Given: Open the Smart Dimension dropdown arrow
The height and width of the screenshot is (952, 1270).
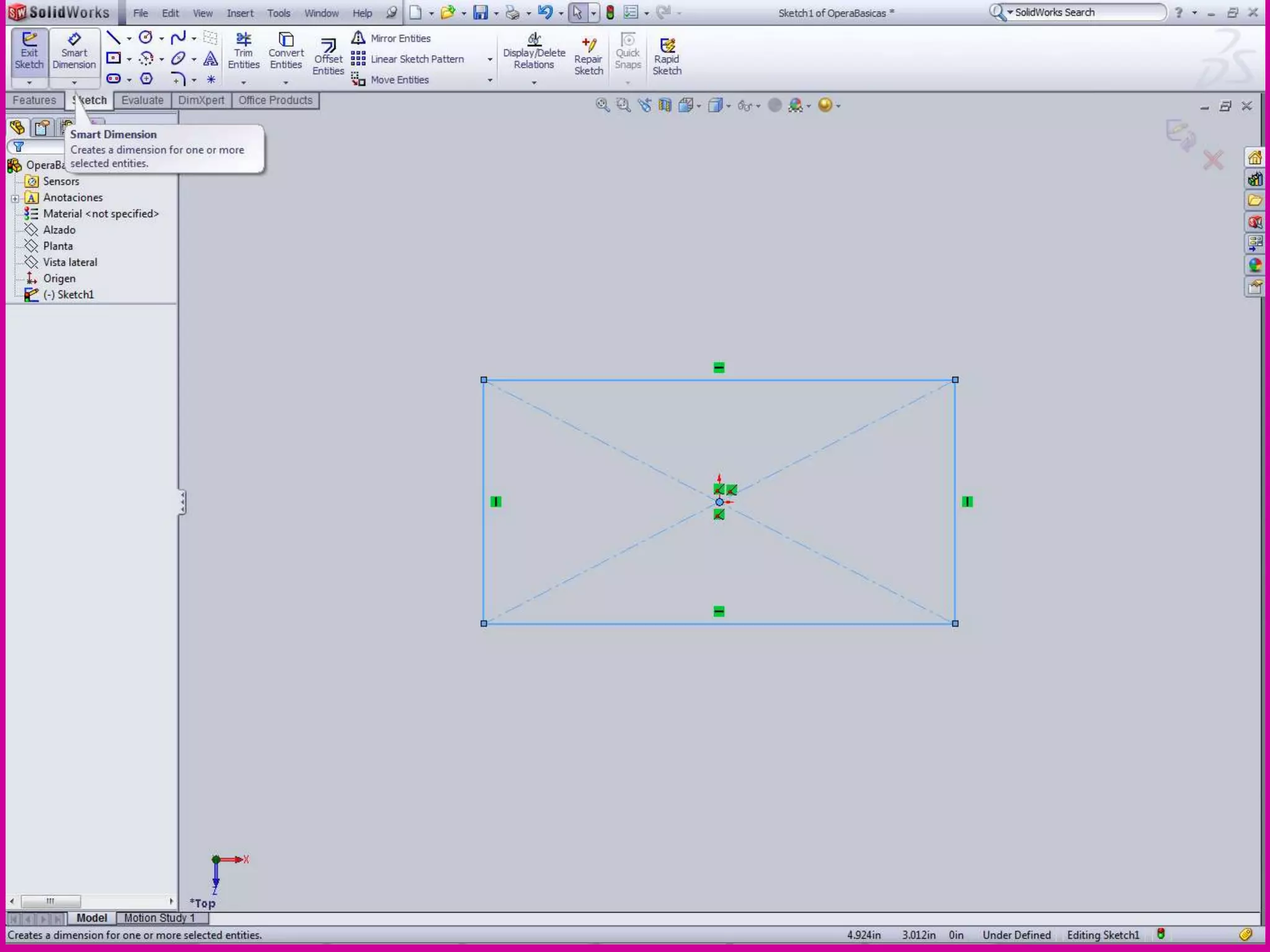Looking at the screenshot, I should click(74, 82).
